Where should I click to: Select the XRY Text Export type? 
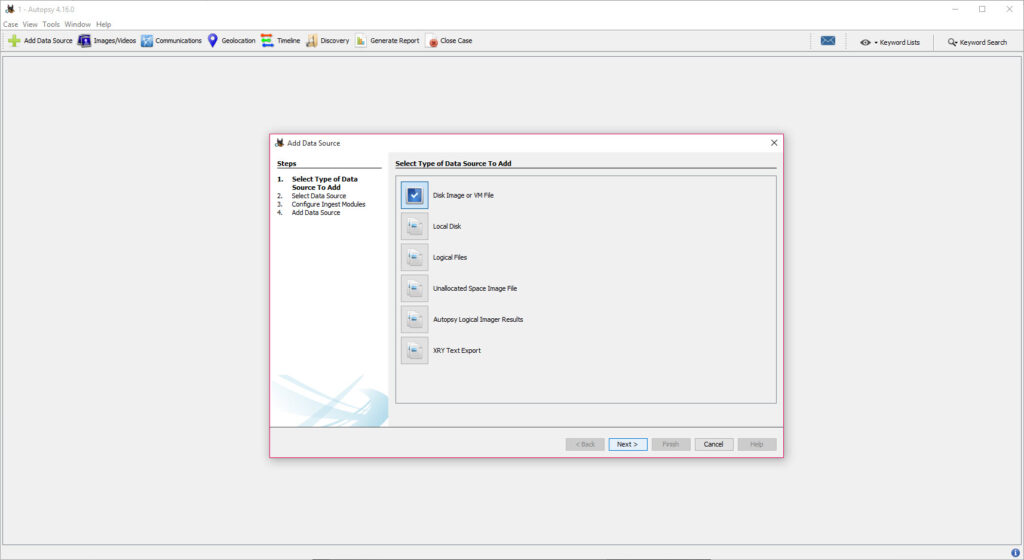coord(414,350)
